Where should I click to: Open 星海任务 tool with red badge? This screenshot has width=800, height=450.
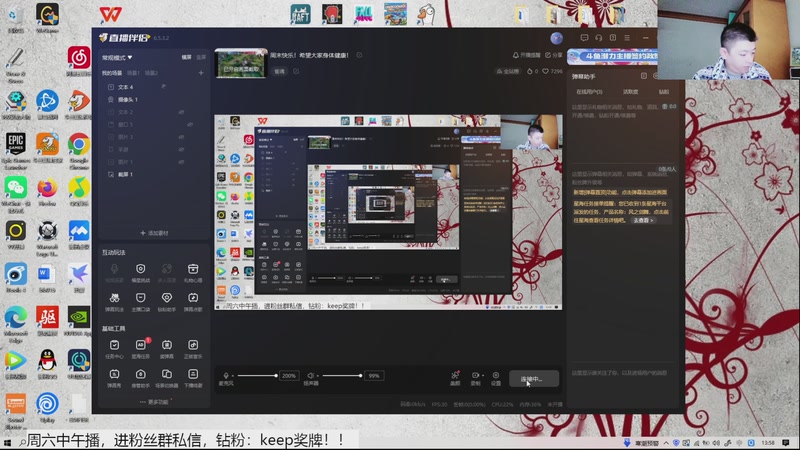(140, 349)
